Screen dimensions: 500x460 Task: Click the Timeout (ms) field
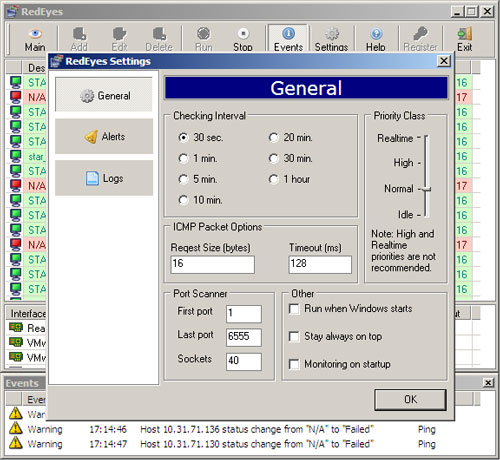click(x=320, y=264)
